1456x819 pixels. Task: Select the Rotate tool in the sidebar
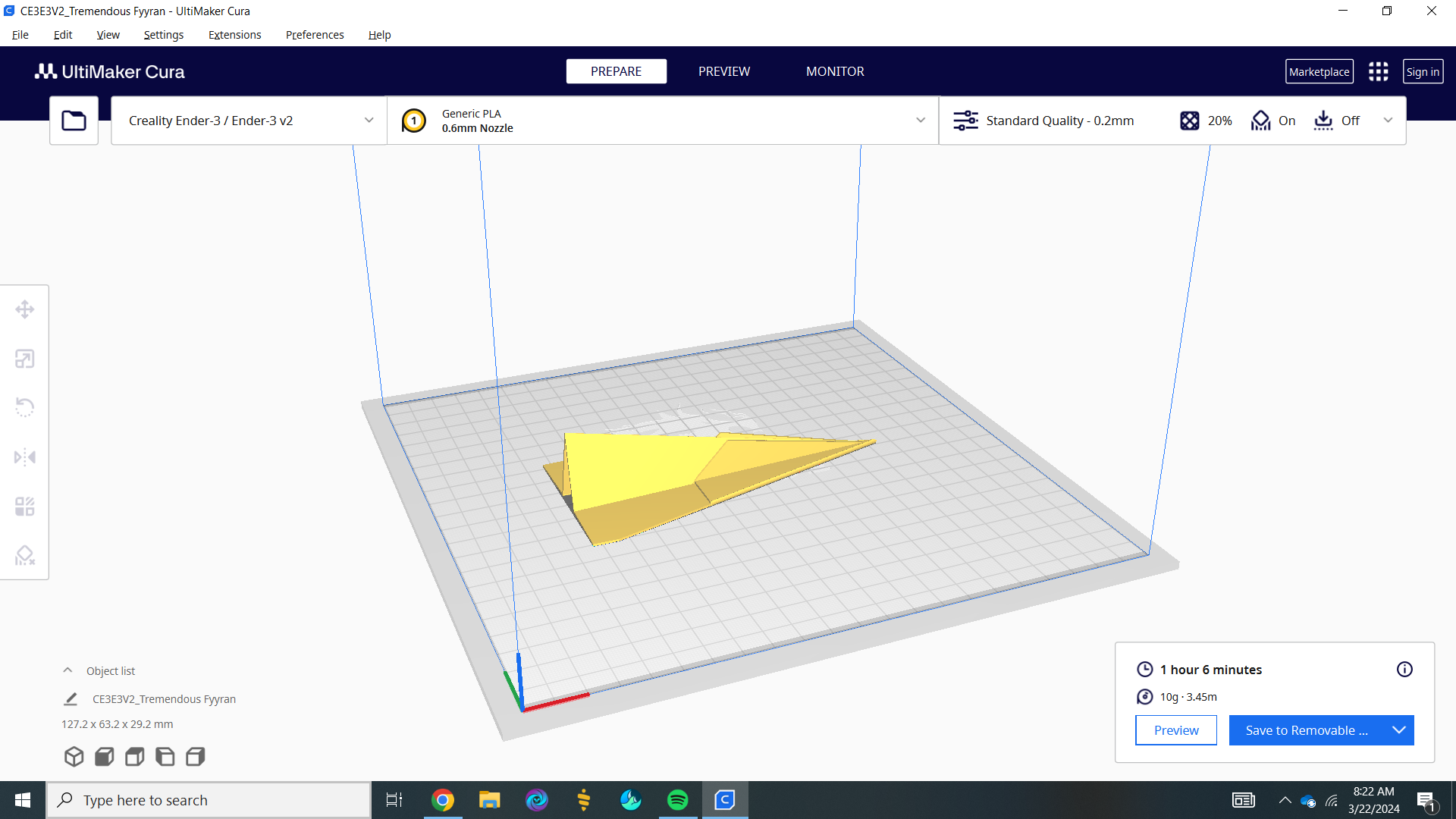pos(24,408)
